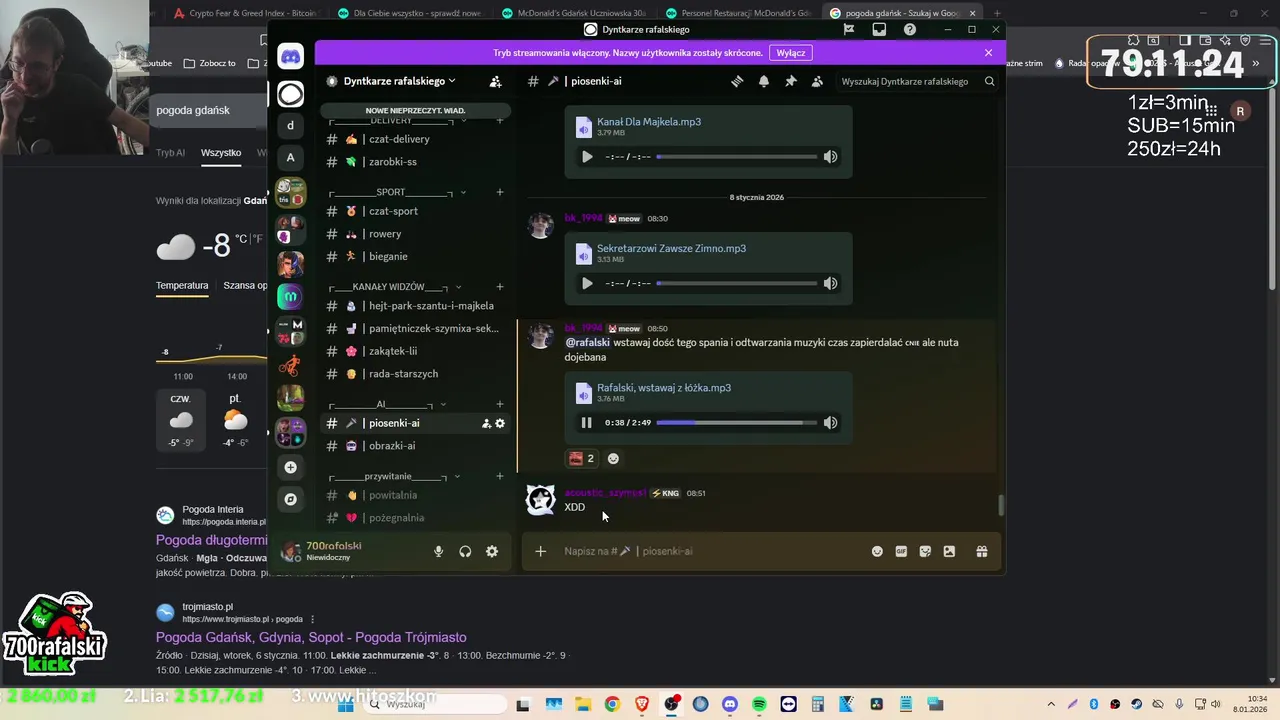Open user settings gear icon
Viewport: 1280px width, 720px height.
[492, 551]
